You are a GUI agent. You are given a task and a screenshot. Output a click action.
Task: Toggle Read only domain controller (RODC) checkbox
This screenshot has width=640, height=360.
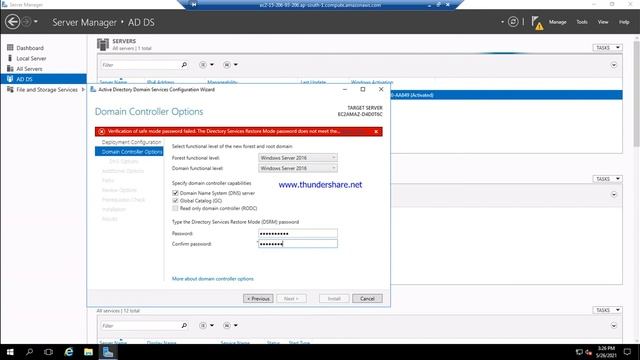tap(175, 208)
